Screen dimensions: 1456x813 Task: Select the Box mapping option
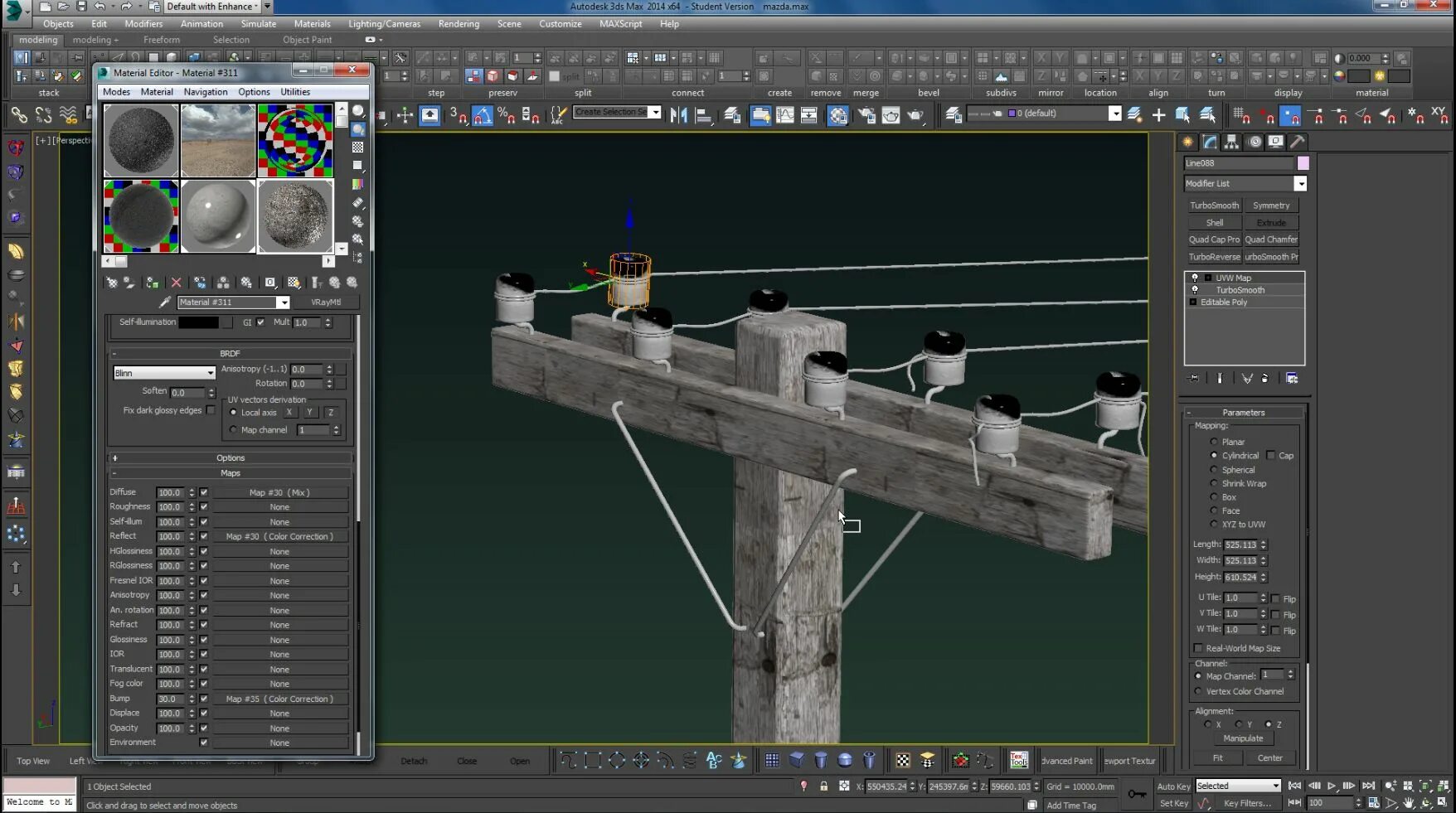1214,497
